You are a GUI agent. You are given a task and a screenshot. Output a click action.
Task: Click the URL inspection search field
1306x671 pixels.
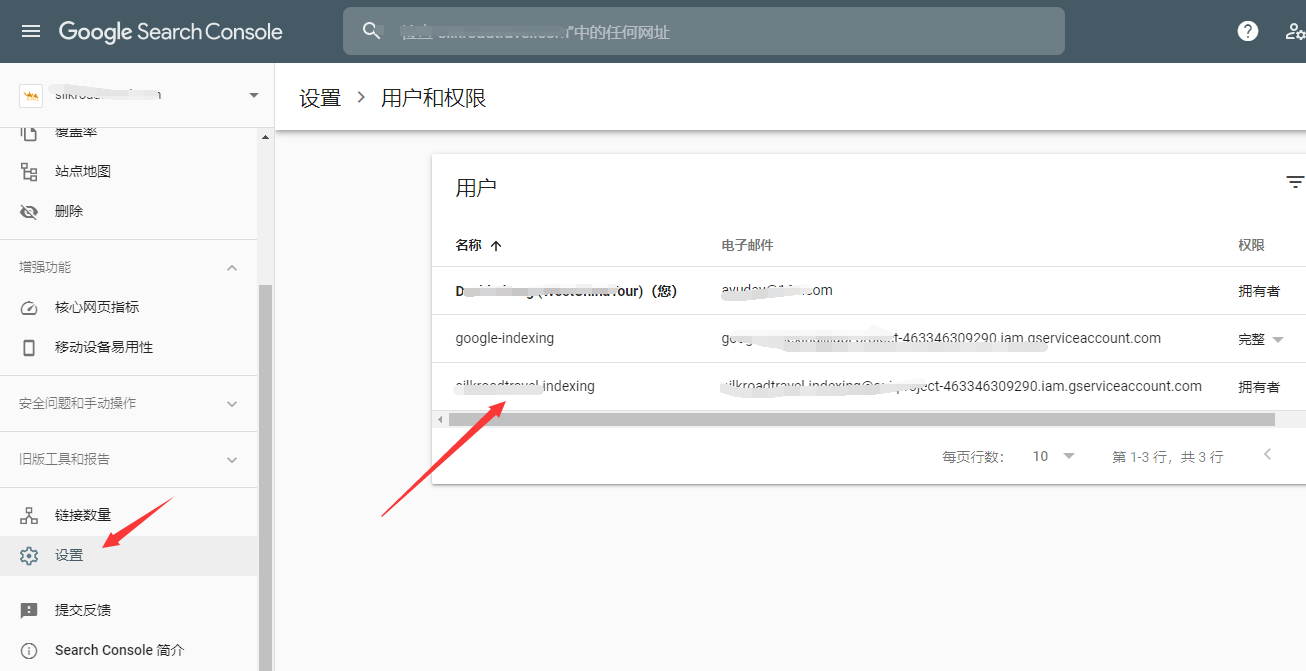coord(704,31)
